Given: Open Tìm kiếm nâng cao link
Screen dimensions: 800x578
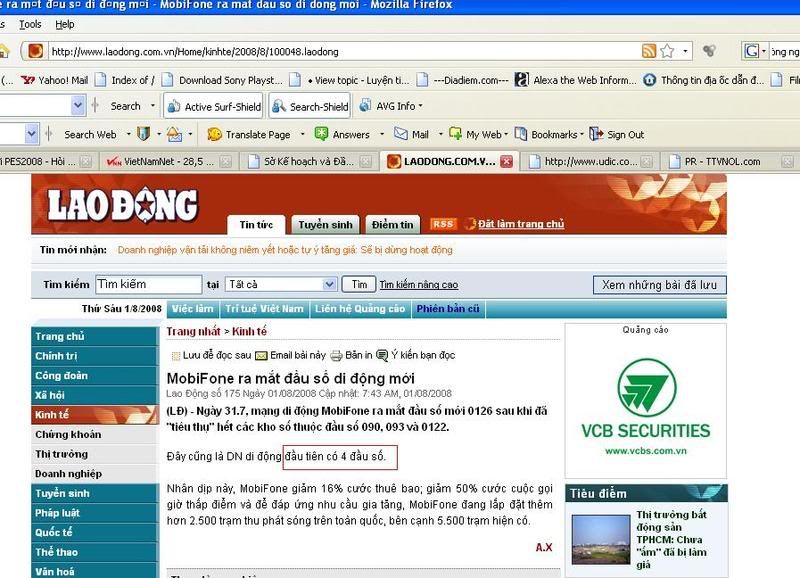Looking at the screenshot, I should tap(419, 285).
